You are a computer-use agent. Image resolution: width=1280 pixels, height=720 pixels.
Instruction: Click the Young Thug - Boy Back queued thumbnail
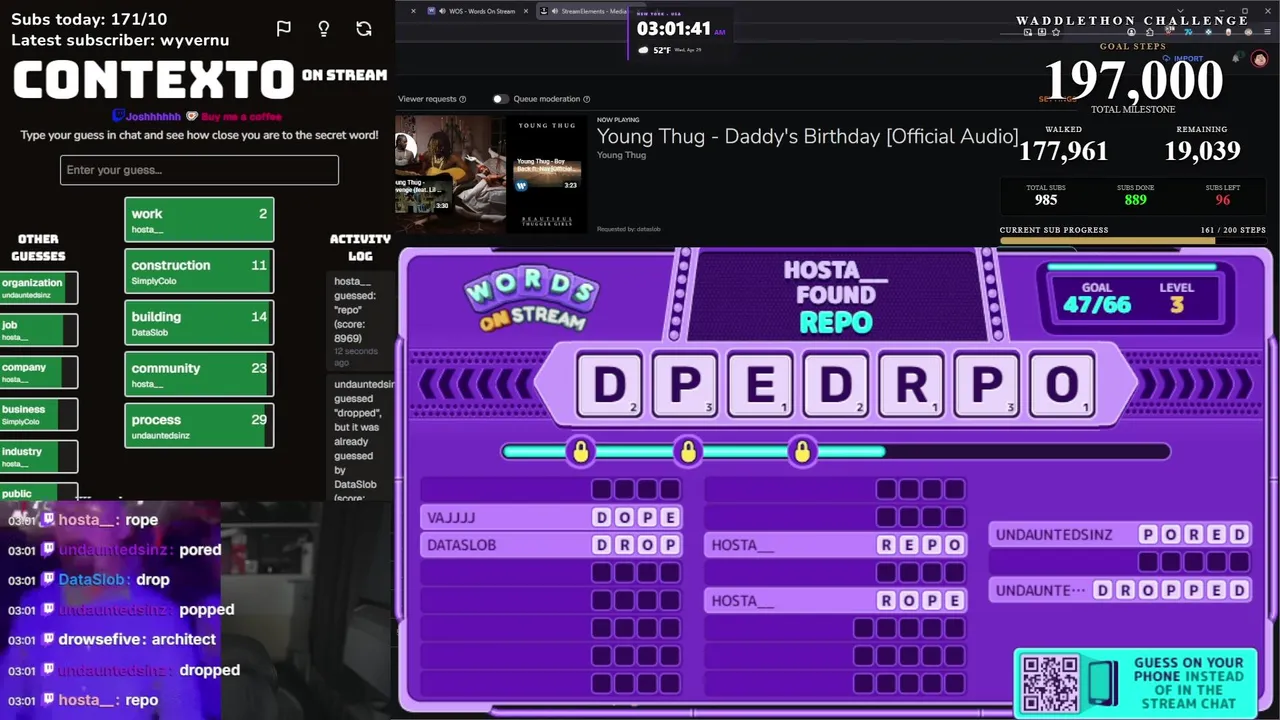(547, 175)
